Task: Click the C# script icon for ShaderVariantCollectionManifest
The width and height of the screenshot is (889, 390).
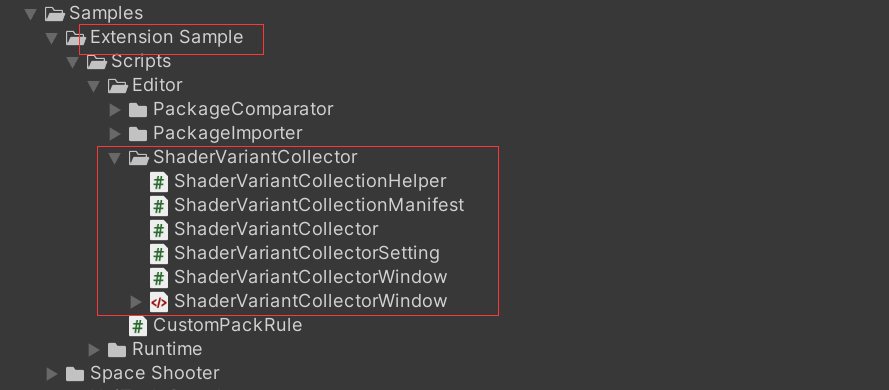Action: [x=159, y=206]
